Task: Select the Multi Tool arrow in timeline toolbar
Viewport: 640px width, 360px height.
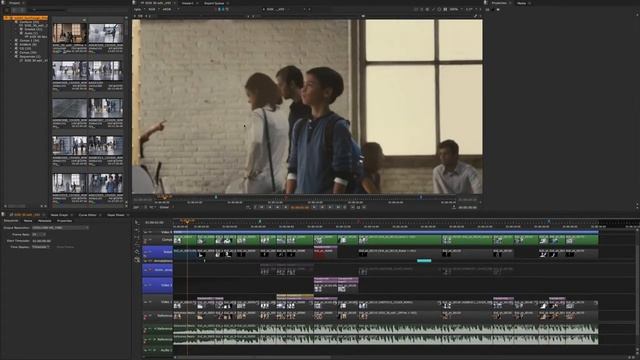Action: tap(137, 223)
